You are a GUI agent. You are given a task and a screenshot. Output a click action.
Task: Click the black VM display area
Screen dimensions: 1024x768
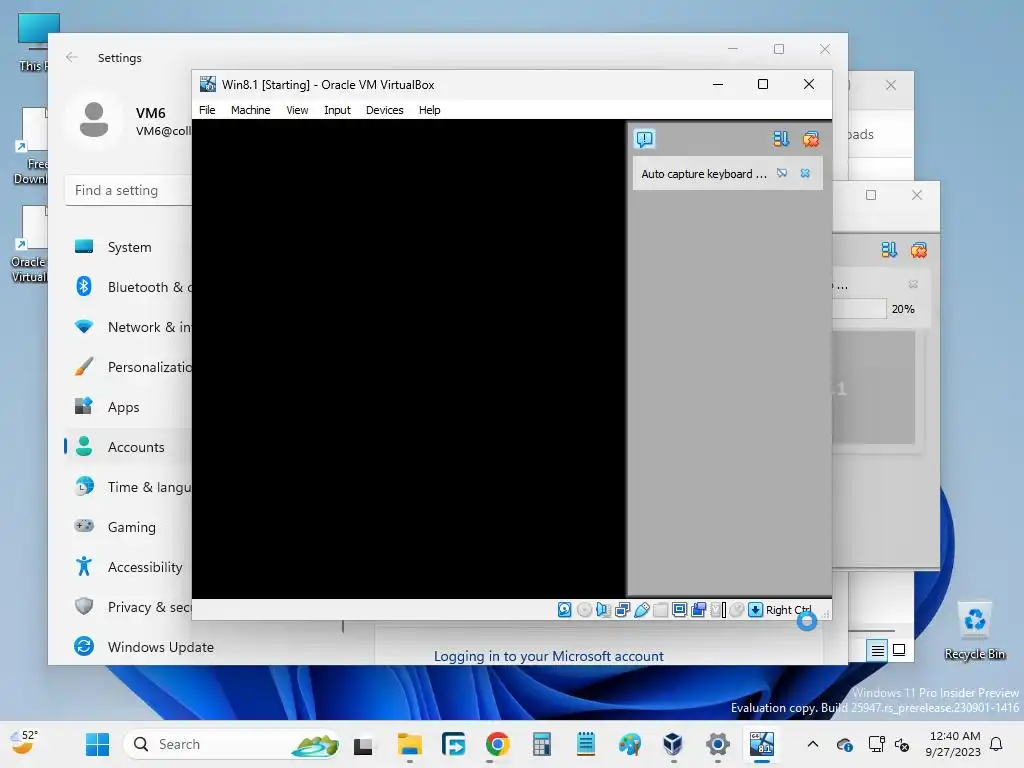coord(409,359)
